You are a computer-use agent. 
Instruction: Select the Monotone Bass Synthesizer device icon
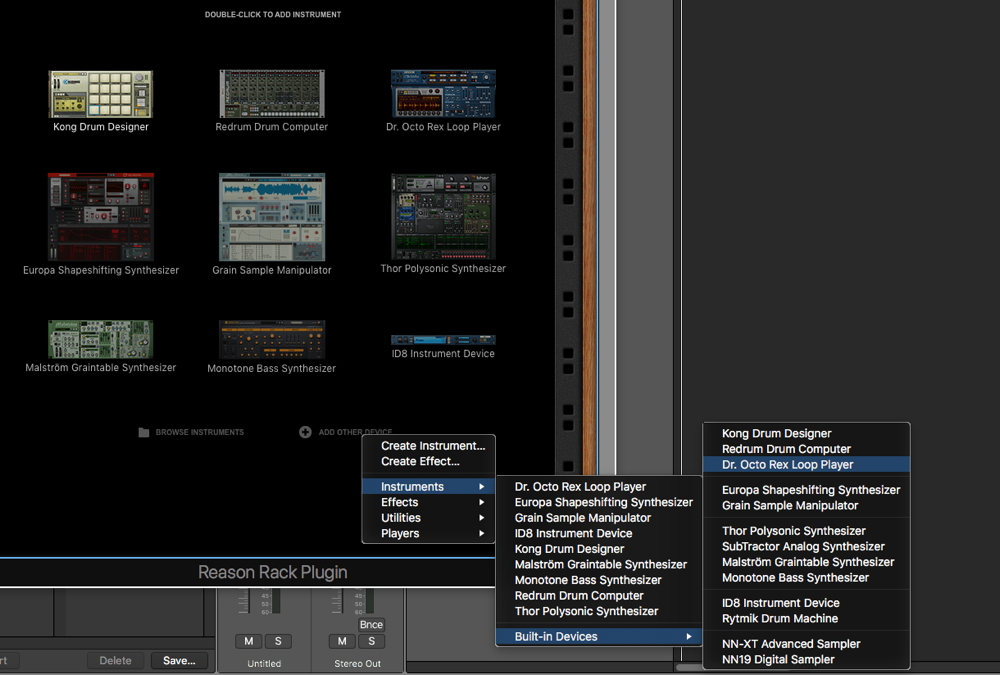[x=272, y=339]
